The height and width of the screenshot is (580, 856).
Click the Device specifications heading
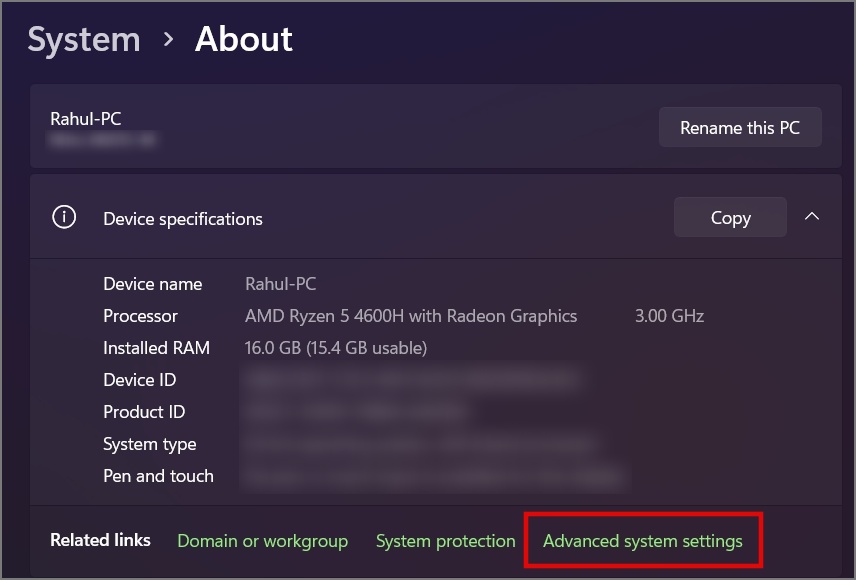183,219
